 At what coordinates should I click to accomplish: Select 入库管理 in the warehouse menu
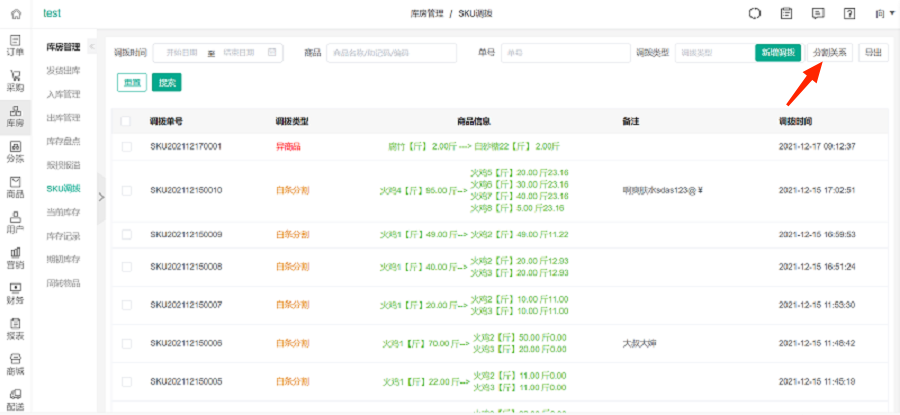tap(63, 95)
